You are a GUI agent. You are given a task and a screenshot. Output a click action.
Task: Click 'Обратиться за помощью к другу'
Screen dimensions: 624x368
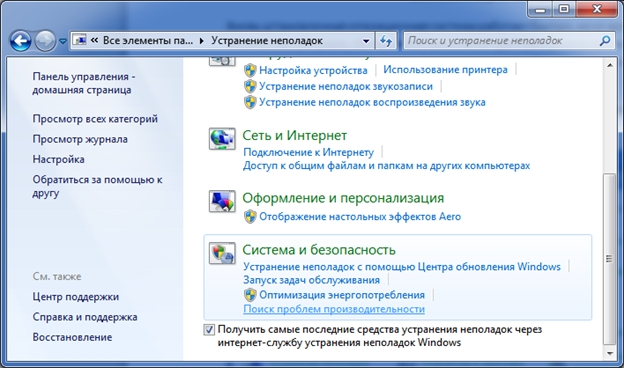pyautogui.click(x=97, y=186)
